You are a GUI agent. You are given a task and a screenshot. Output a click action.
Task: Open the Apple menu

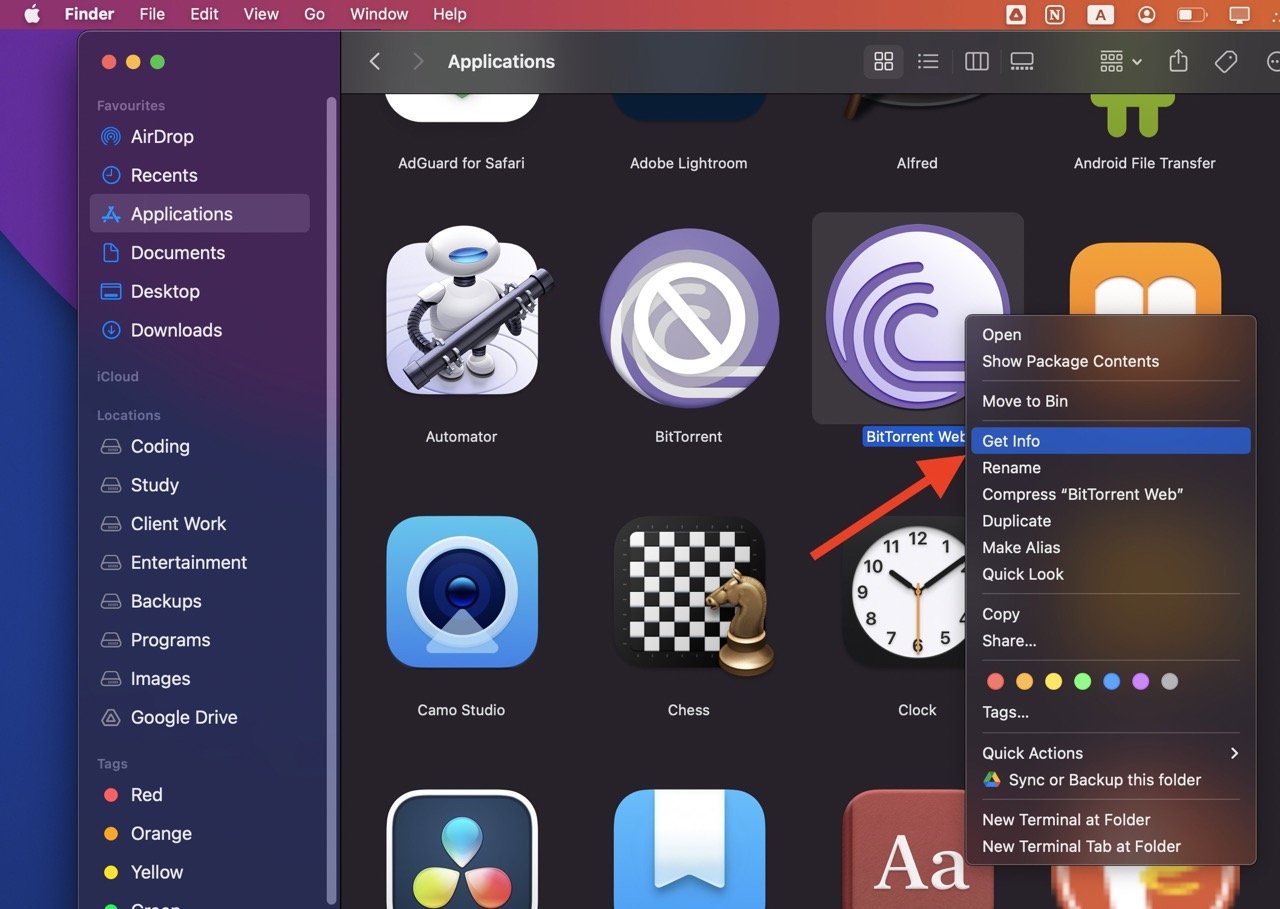tap(31, 14)
